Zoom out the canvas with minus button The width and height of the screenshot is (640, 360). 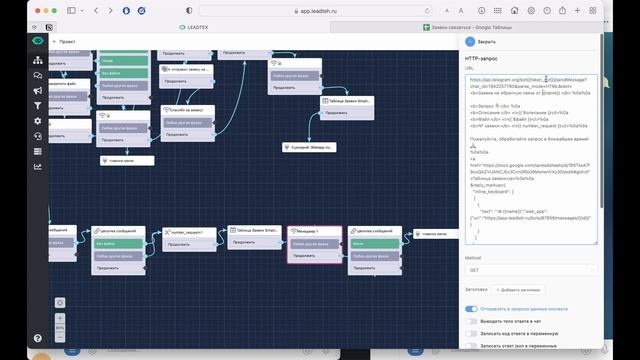point(60,337)
